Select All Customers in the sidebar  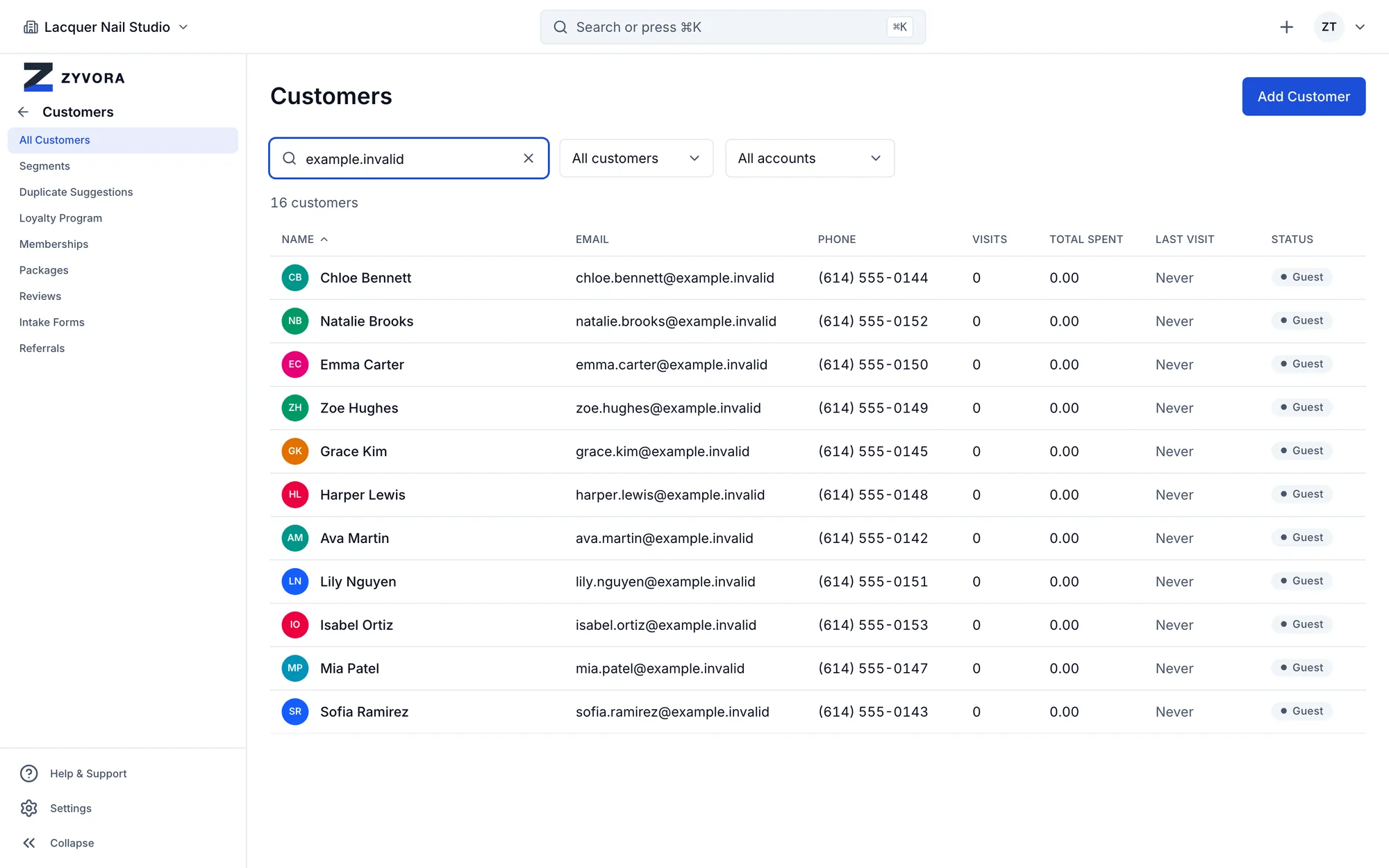point(123,140)
